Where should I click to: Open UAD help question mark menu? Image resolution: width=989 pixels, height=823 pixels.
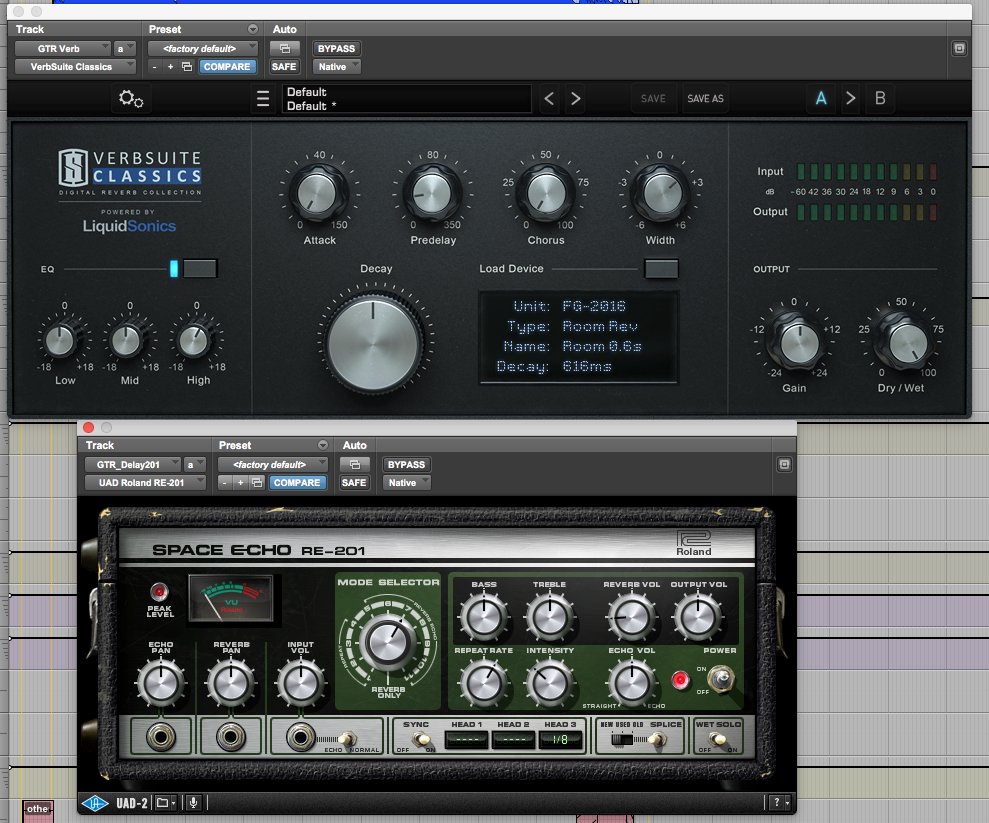tap(780, 803)
